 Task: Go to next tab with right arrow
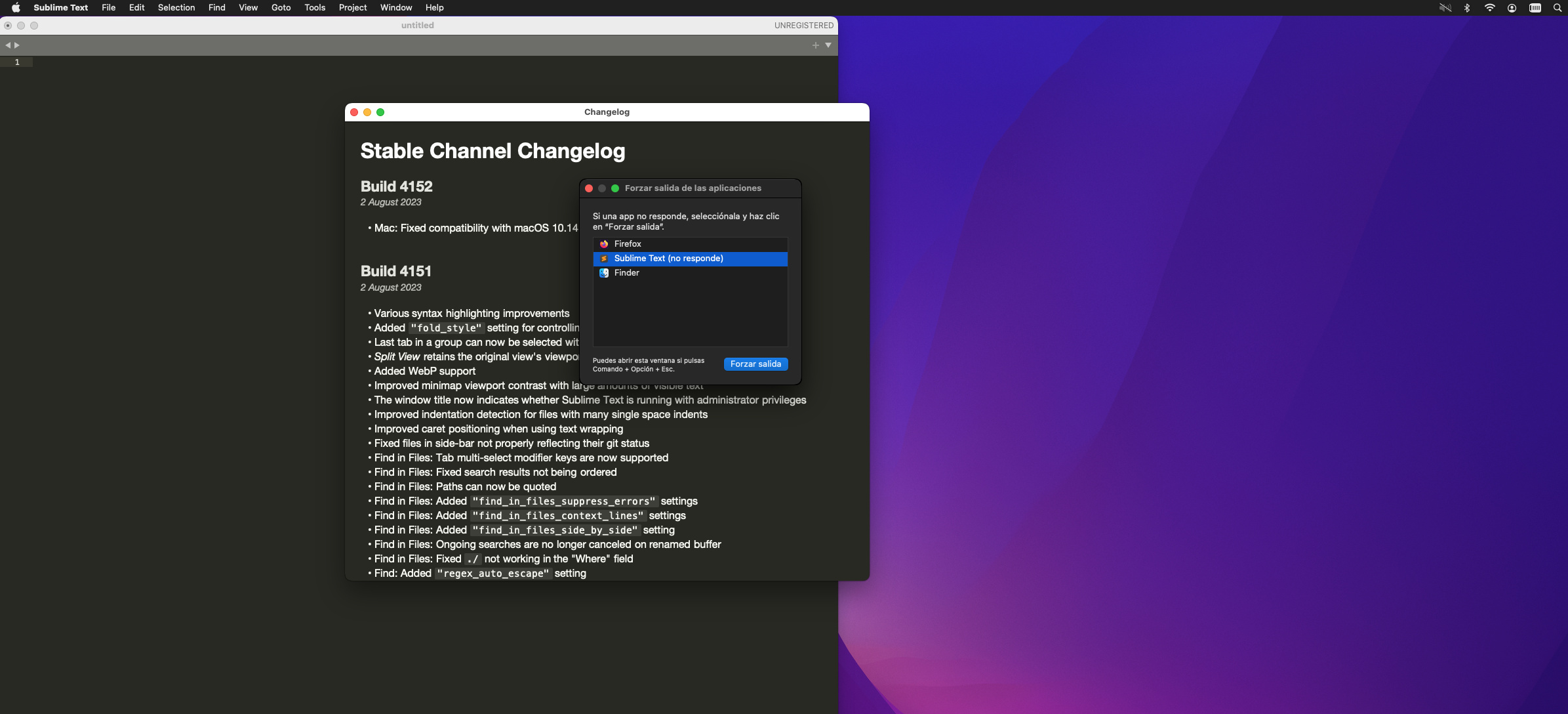click(17, 45)
